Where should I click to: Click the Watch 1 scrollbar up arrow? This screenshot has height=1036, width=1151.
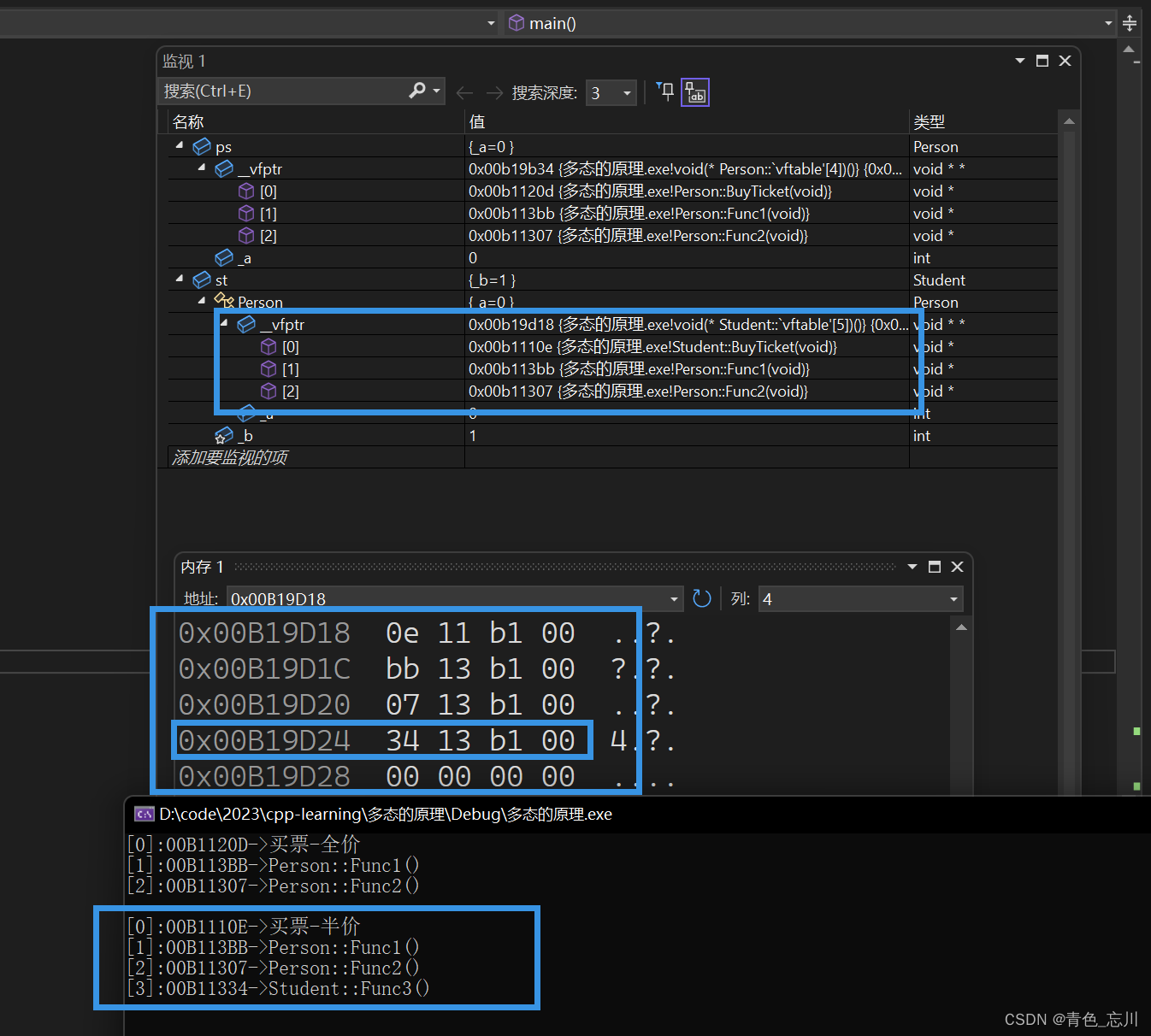coord(1069,121)
